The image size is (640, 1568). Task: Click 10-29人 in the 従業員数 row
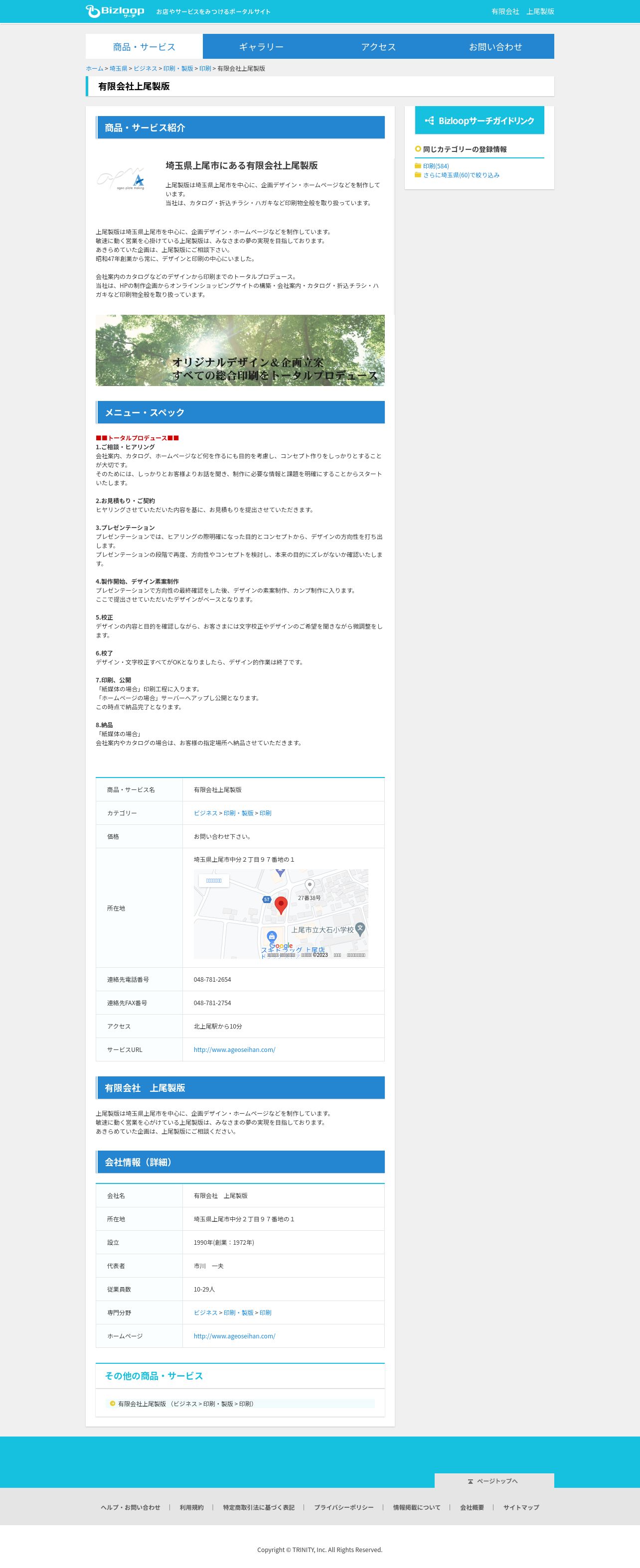tap(204, 1289)
